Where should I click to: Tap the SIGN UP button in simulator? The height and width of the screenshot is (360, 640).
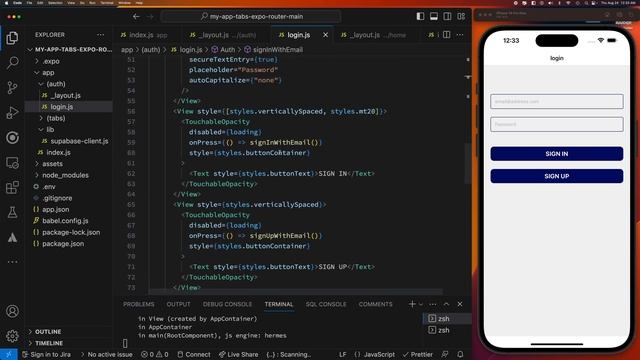[x=557, y=176]
